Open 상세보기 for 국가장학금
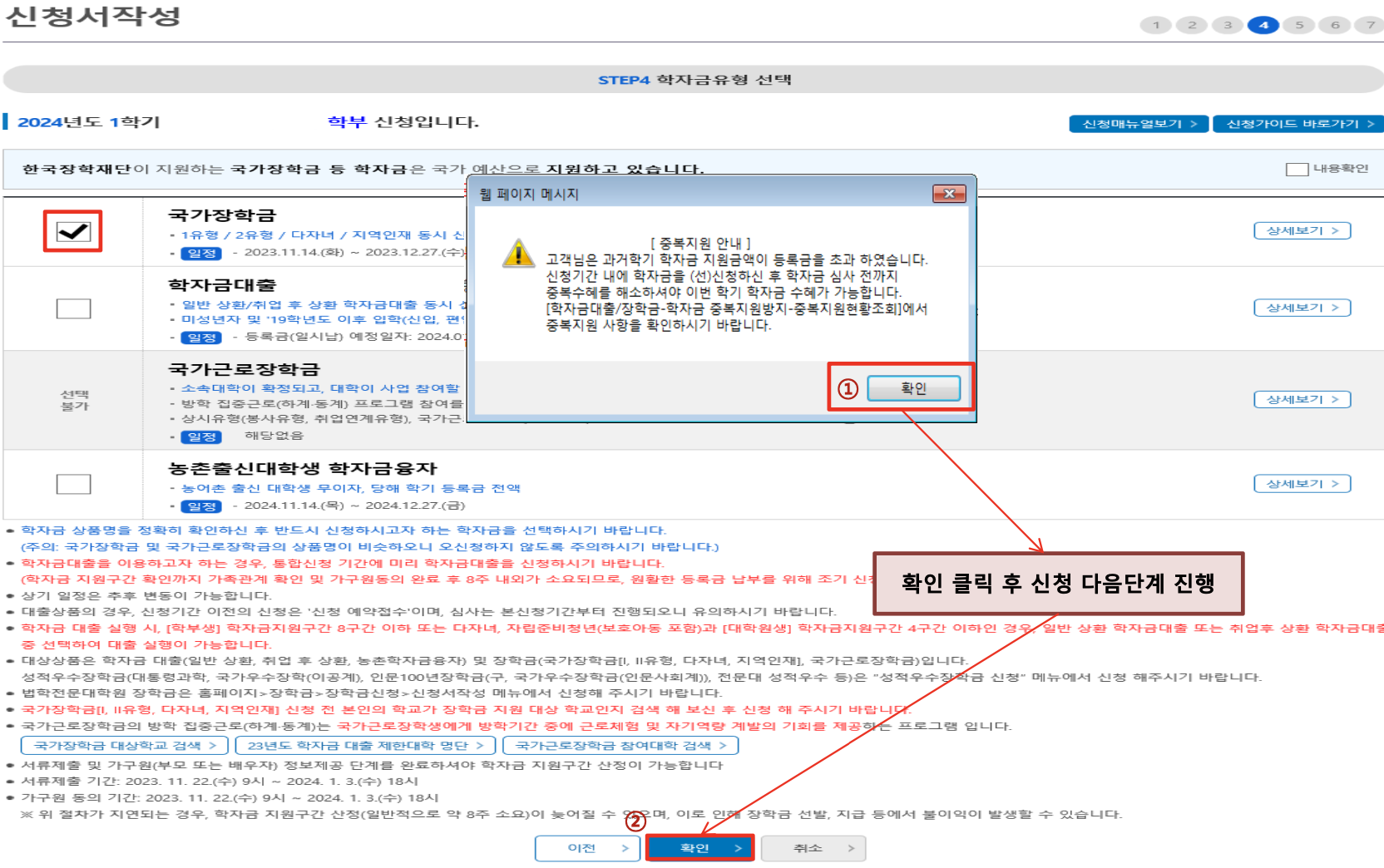 coord(1302,230)
